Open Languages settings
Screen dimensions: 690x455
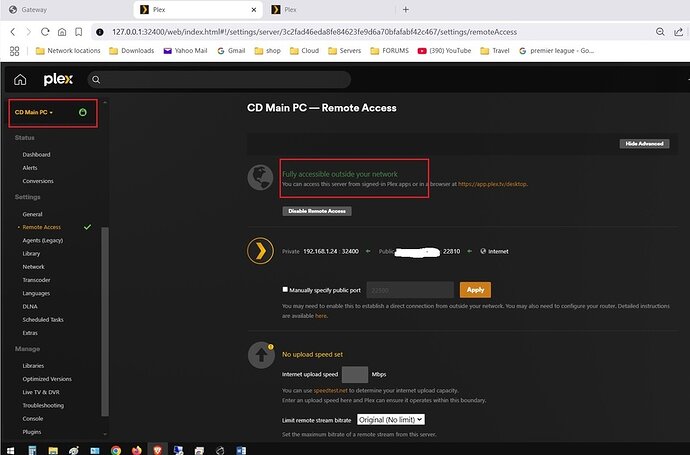pyautogui.click(x=36, y=293)
